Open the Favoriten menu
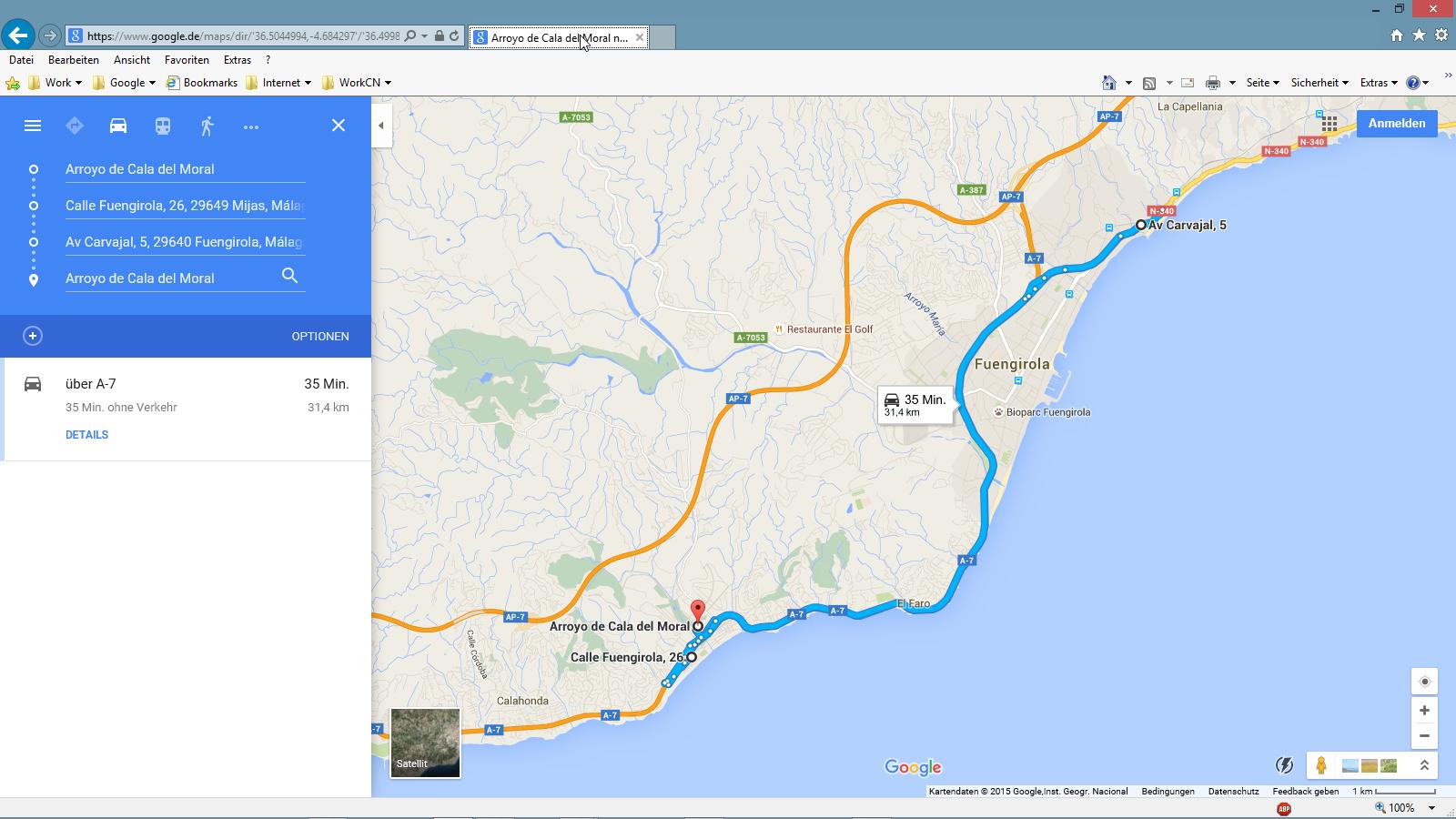1456x819 pixels. pyautogui.click(x=187, y=60)
